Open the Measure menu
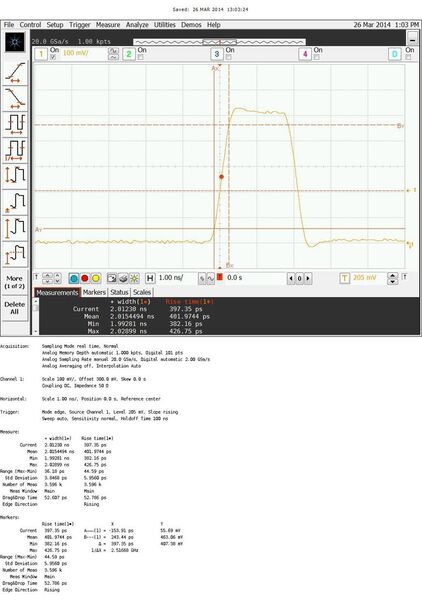 pos(108,24)
